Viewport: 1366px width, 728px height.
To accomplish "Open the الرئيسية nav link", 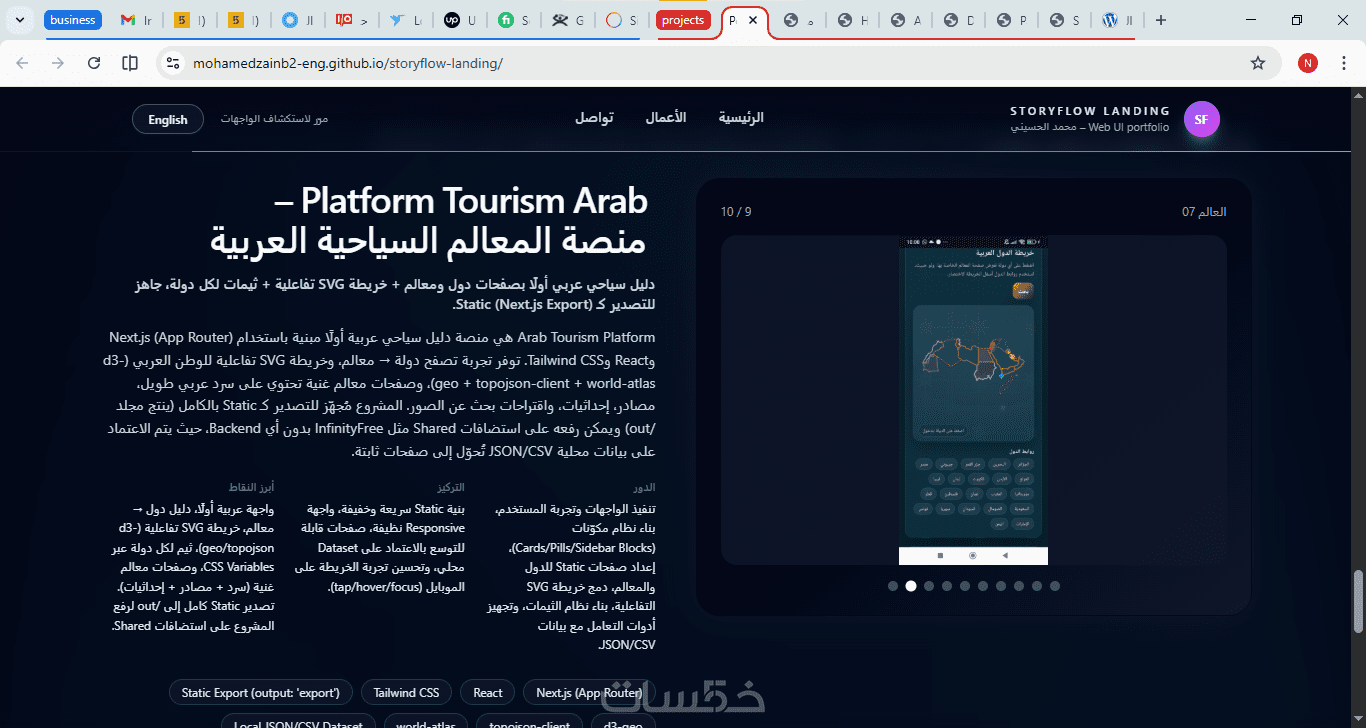I will pos(741,118).
